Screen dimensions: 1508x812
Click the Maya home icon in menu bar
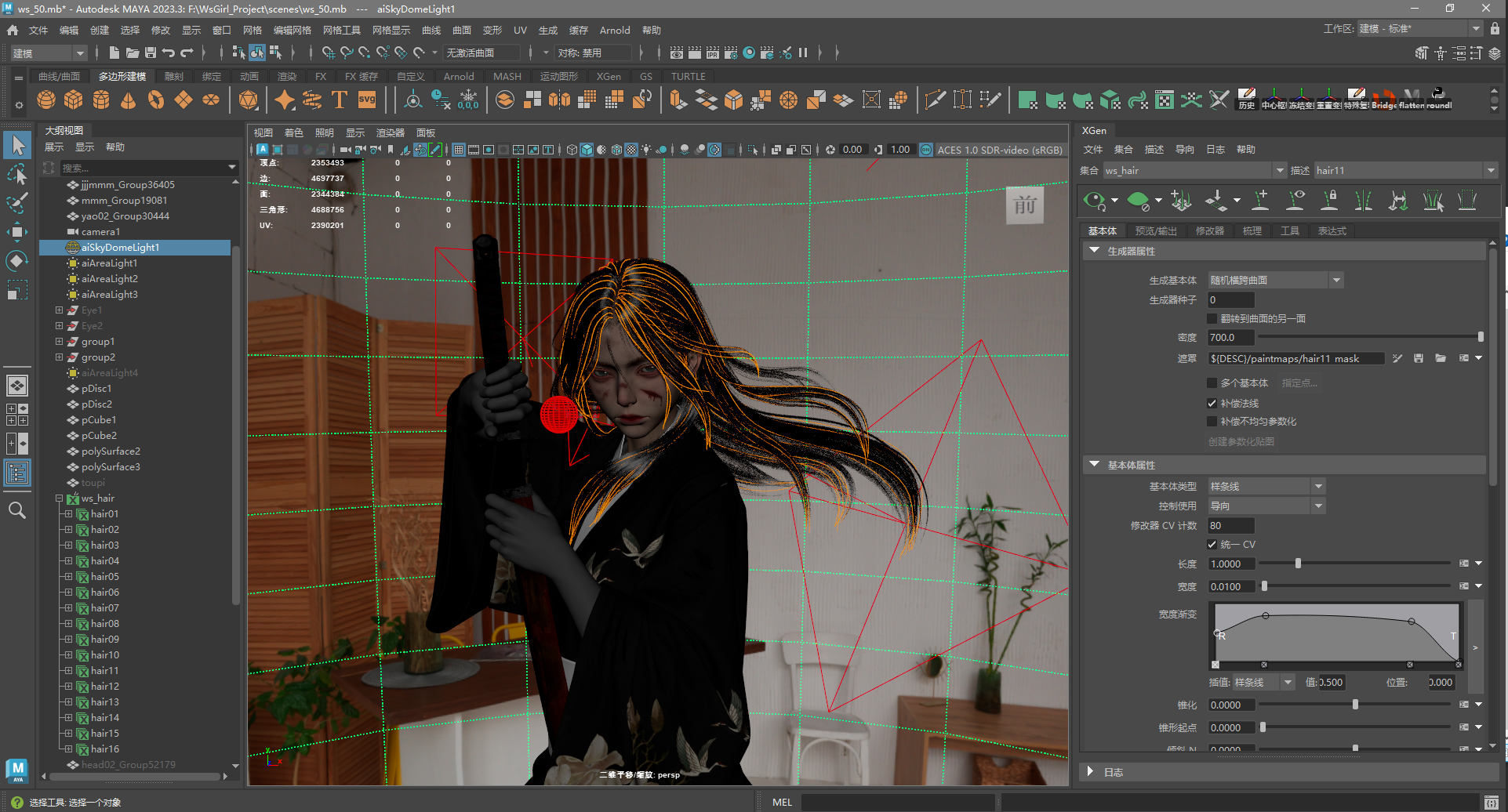click(13, 31)
